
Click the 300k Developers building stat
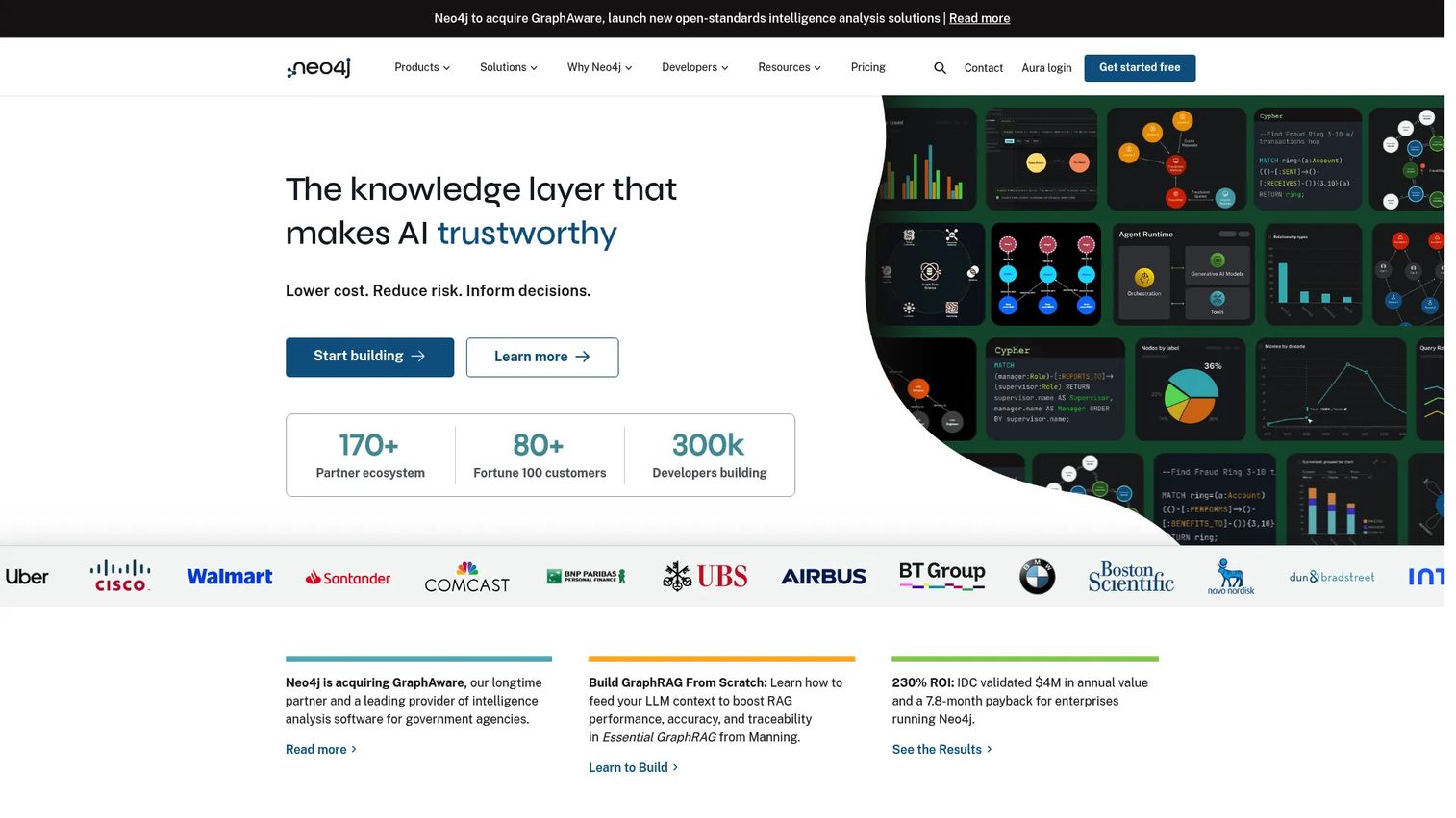[x=710, y=456]
